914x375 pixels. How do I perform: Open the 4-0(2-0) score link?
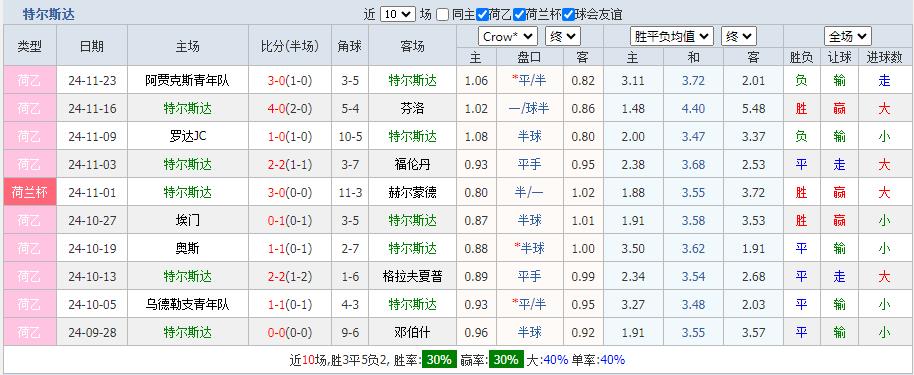click(x=290, y=108)
